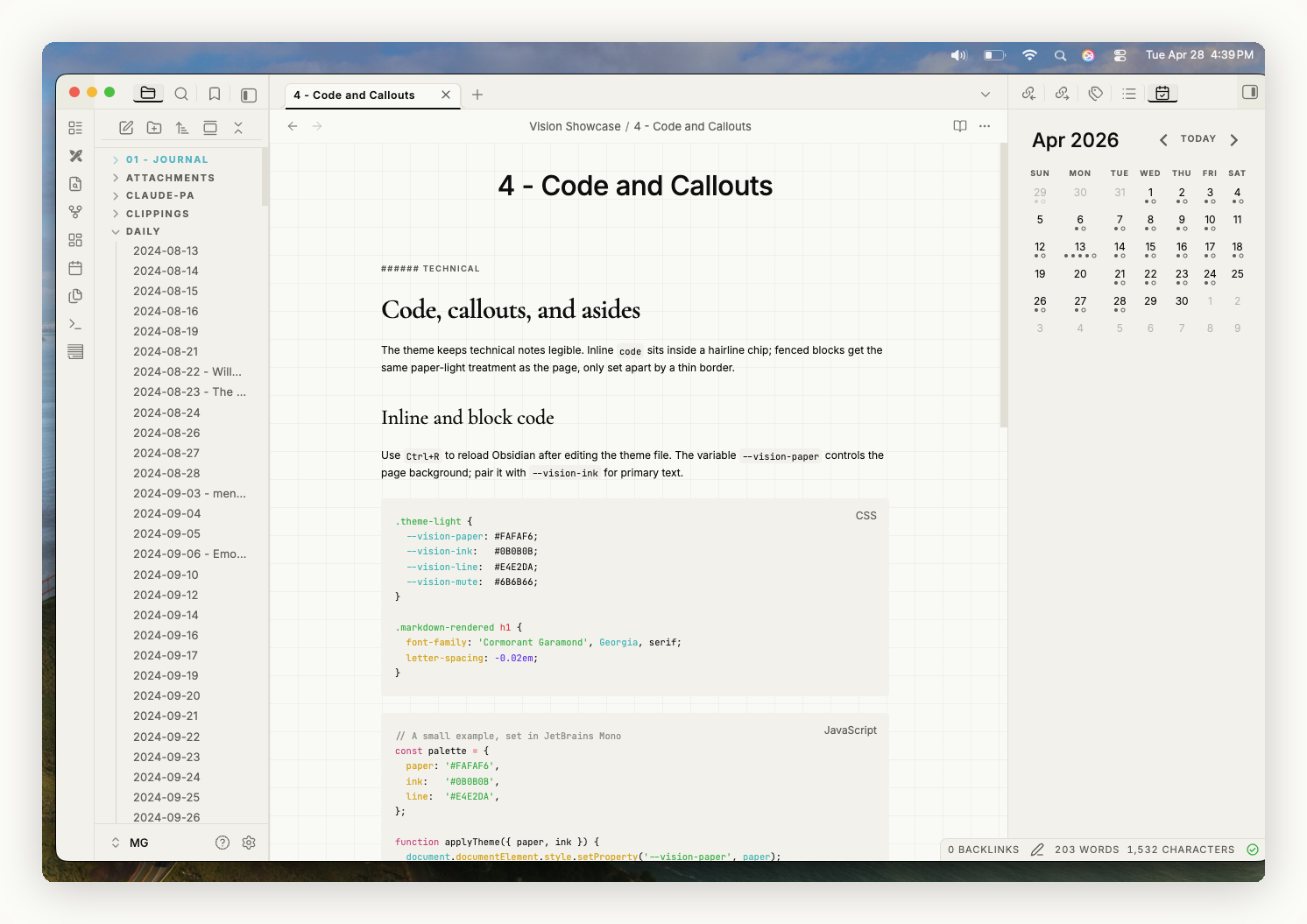Open note 2024-08-13
The height and width of the screenshot is (924, 1307).
pyautogui.click(x=166, y=250)
